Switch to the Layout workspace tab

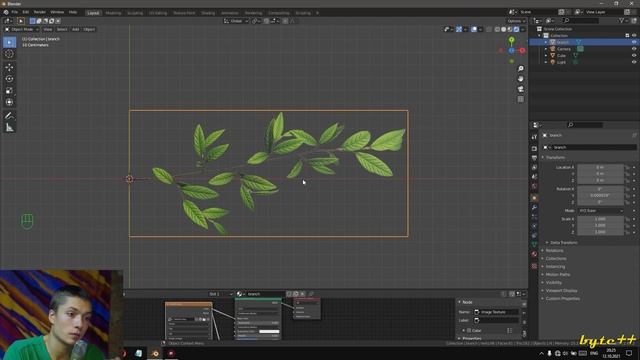click(93, 13)
